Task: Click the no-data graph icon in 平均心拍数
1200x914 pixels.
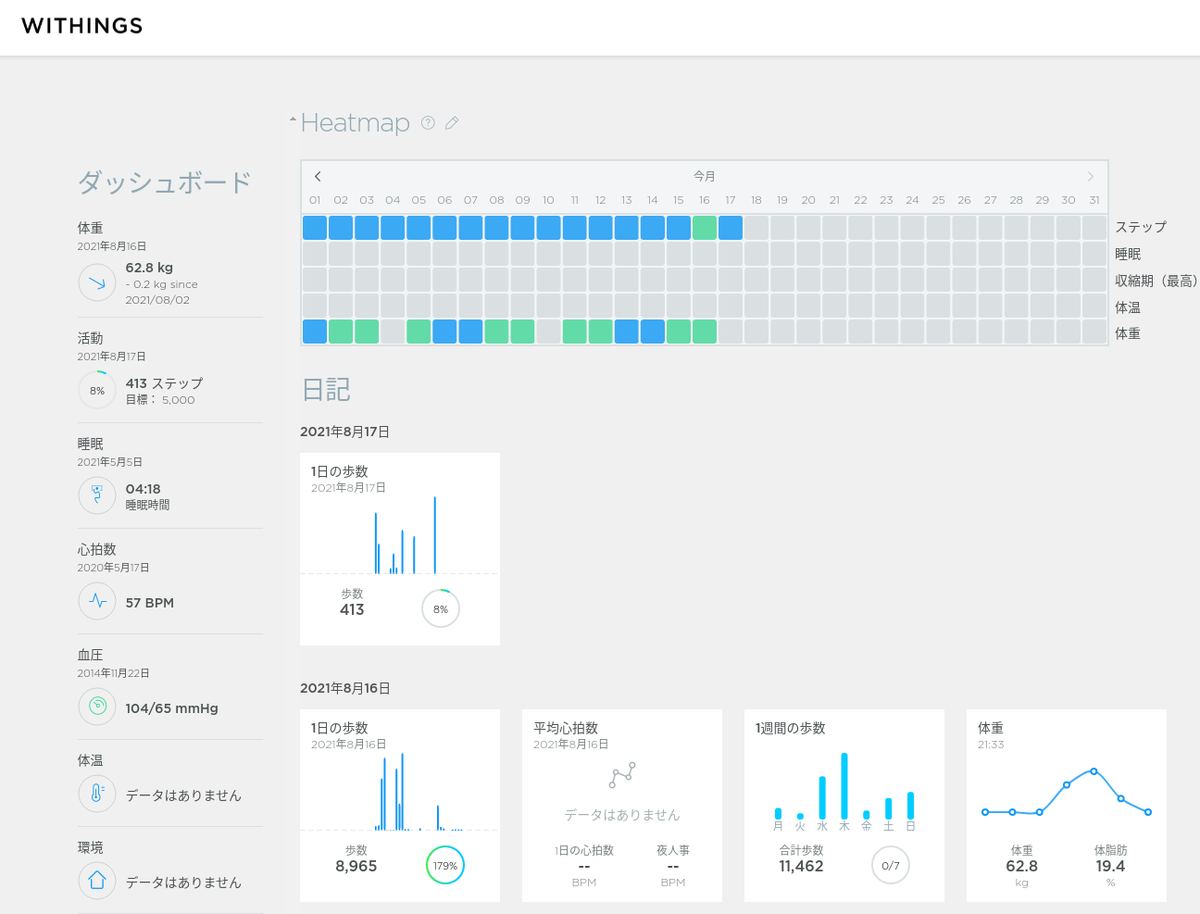Action: [x=622, y=775]
